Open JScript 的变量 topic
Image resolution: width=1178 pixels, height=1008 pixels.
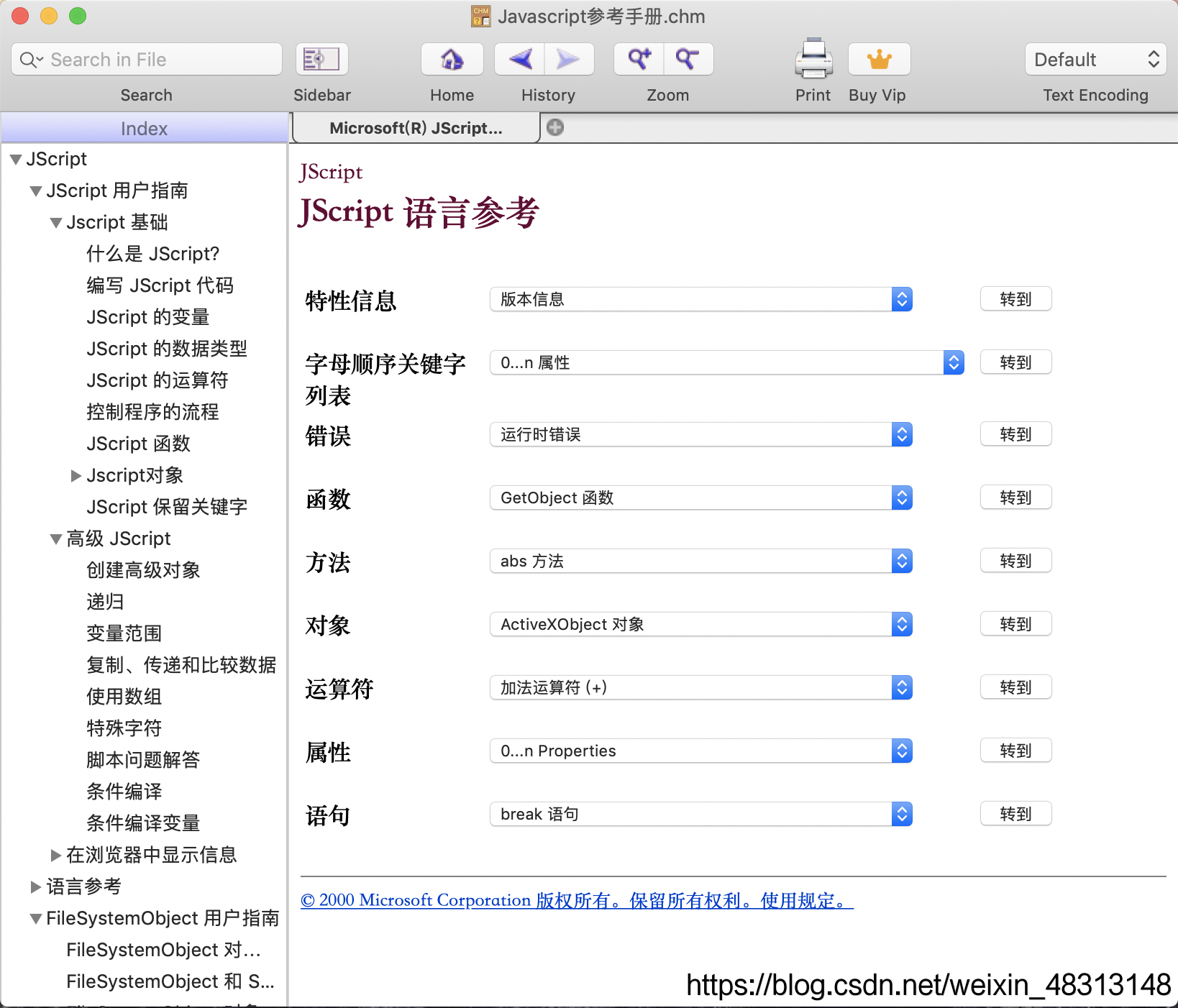click(x=147, y=317)
